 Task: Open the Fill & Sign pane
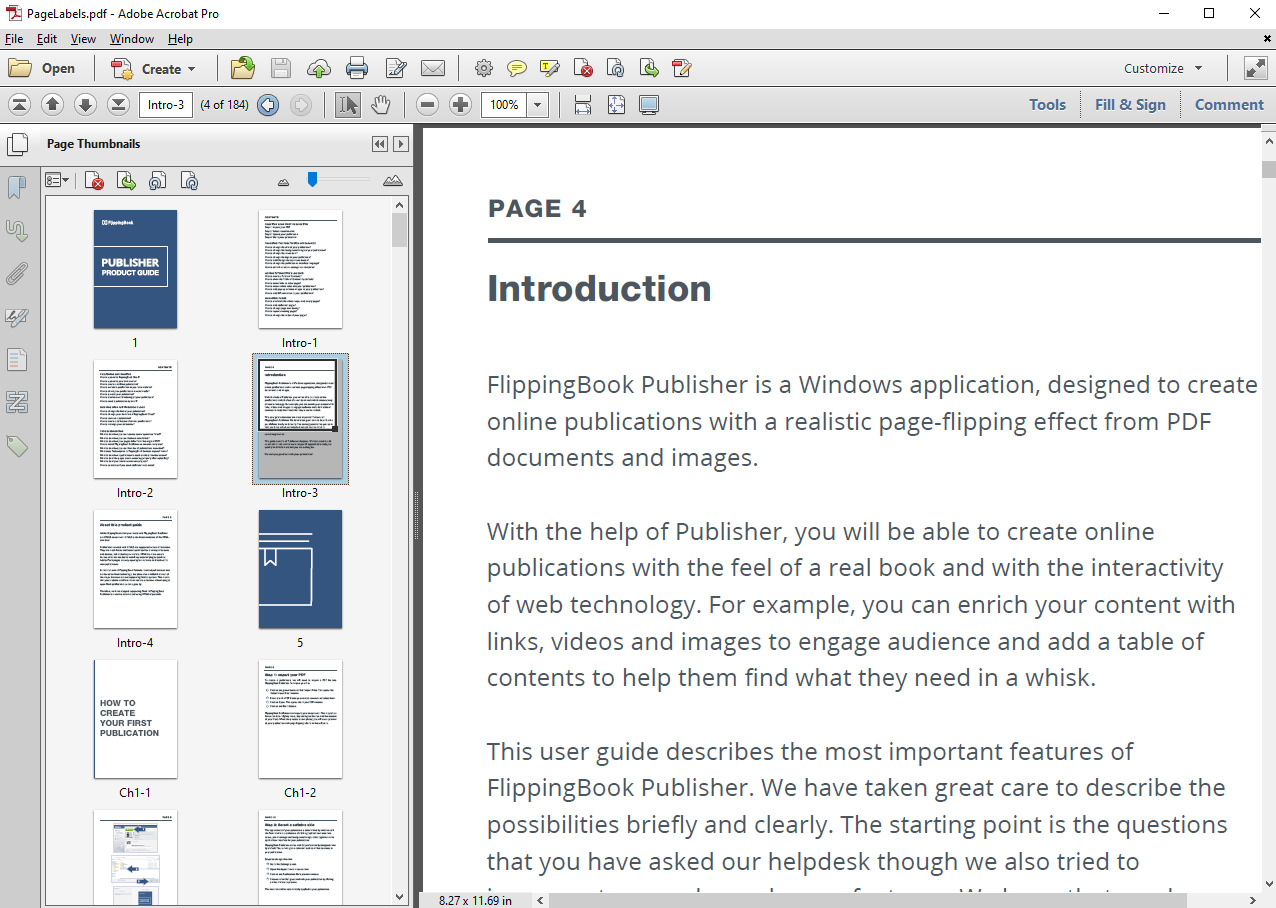(1130, 104)
